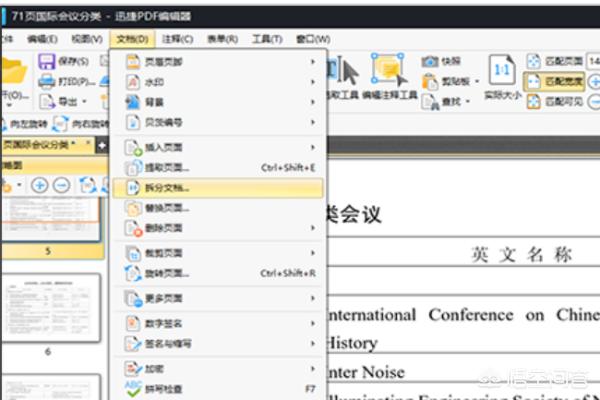The width and height of the screenshot is (600, 400).
Task: Click the signature and initials pen icon
Action: [134, 344]
